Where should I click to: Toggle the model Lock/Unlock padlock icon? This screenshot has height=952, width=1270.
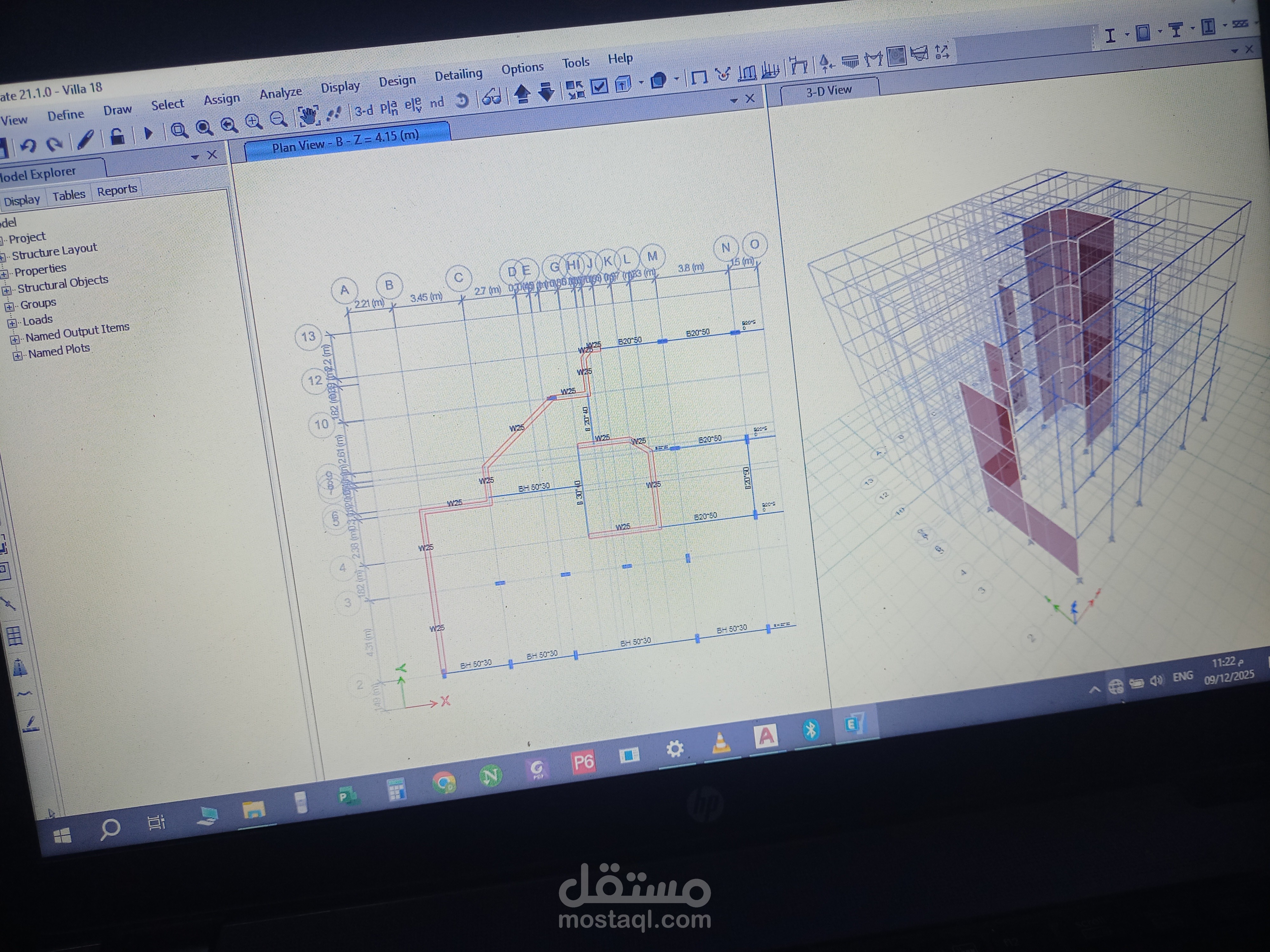(117, 136)
